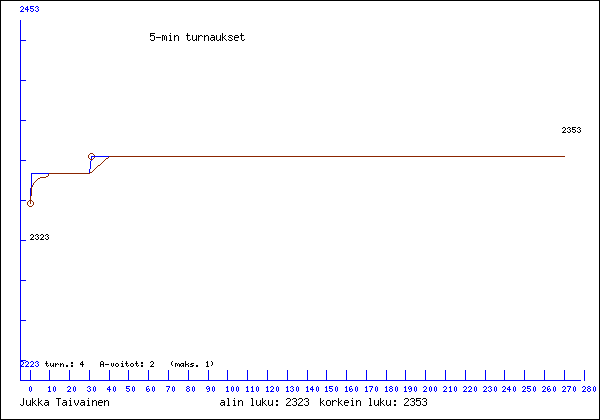Click the 'korkein luku: 2353' text
600x420 pixels.
372,402
